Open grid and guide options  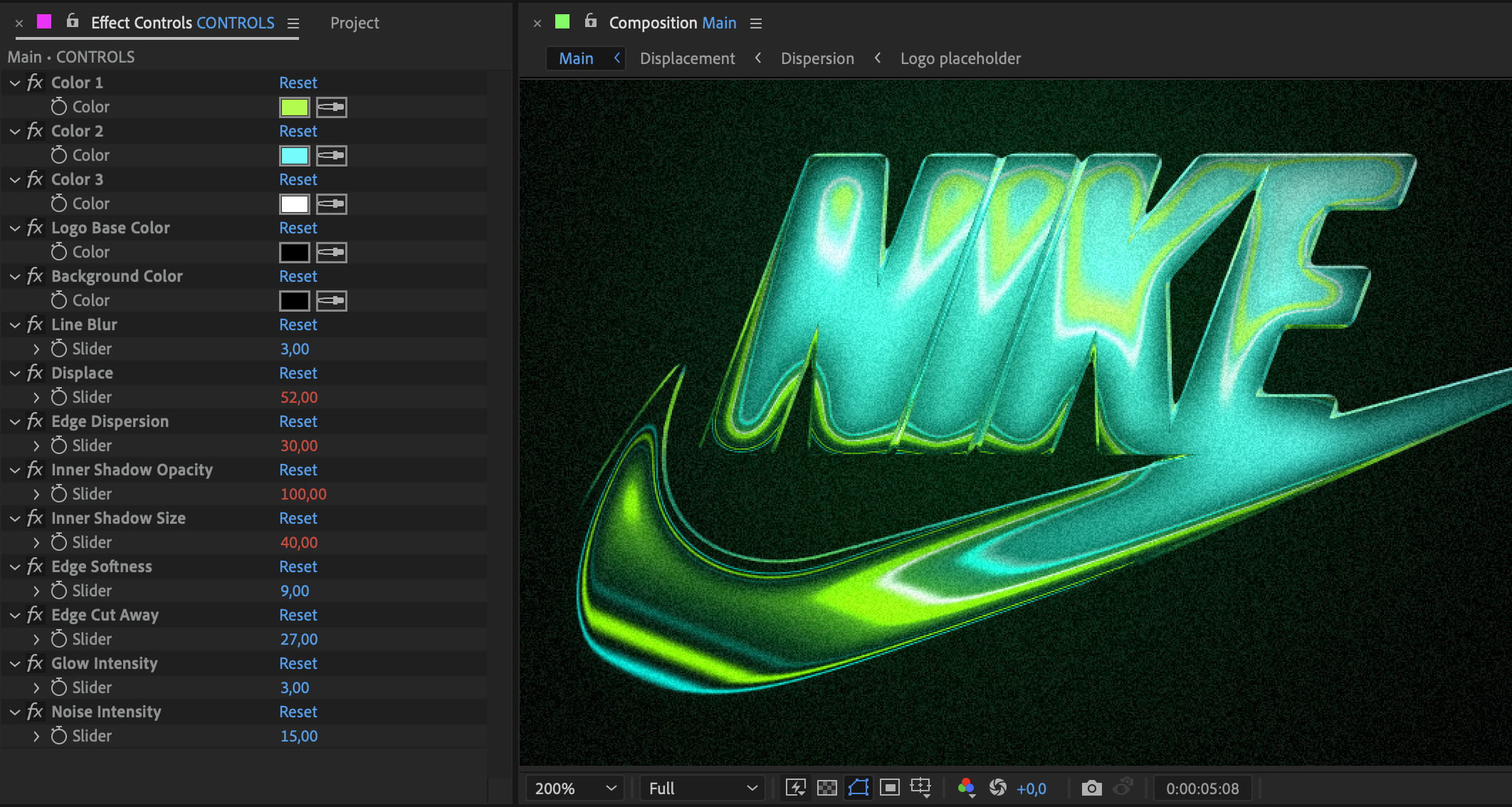coord(921,788)
